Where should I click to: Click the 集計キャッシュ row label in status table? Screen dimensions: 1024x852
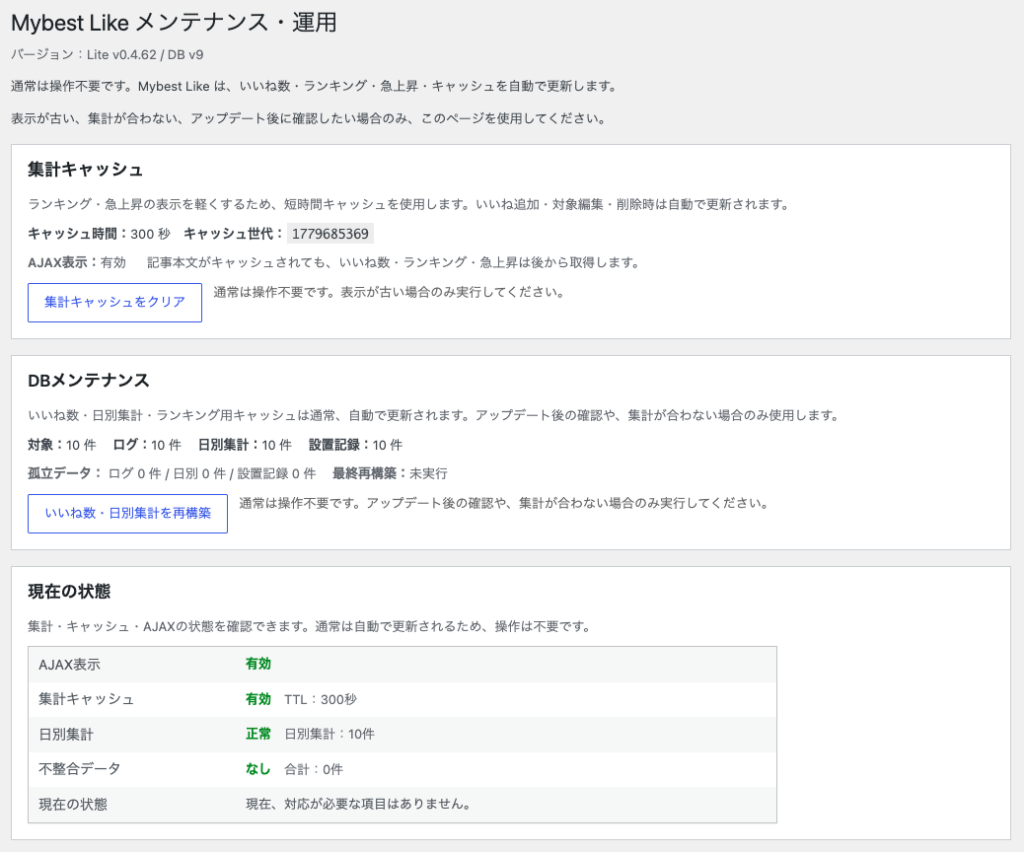tap(86, 699)
